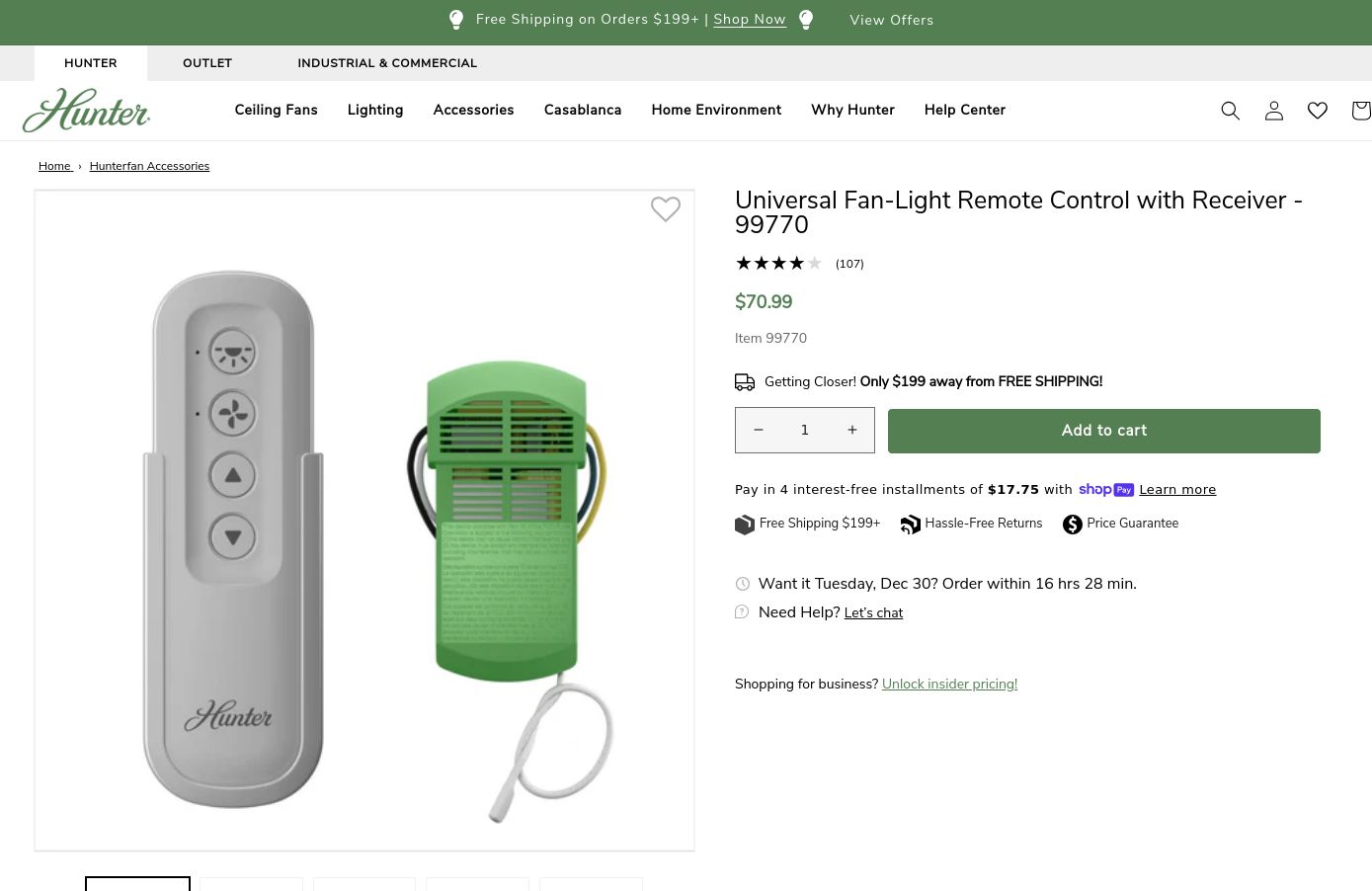1372x891 pixels.
Task: Expand the Help Center menu
Action: point(964,111)
